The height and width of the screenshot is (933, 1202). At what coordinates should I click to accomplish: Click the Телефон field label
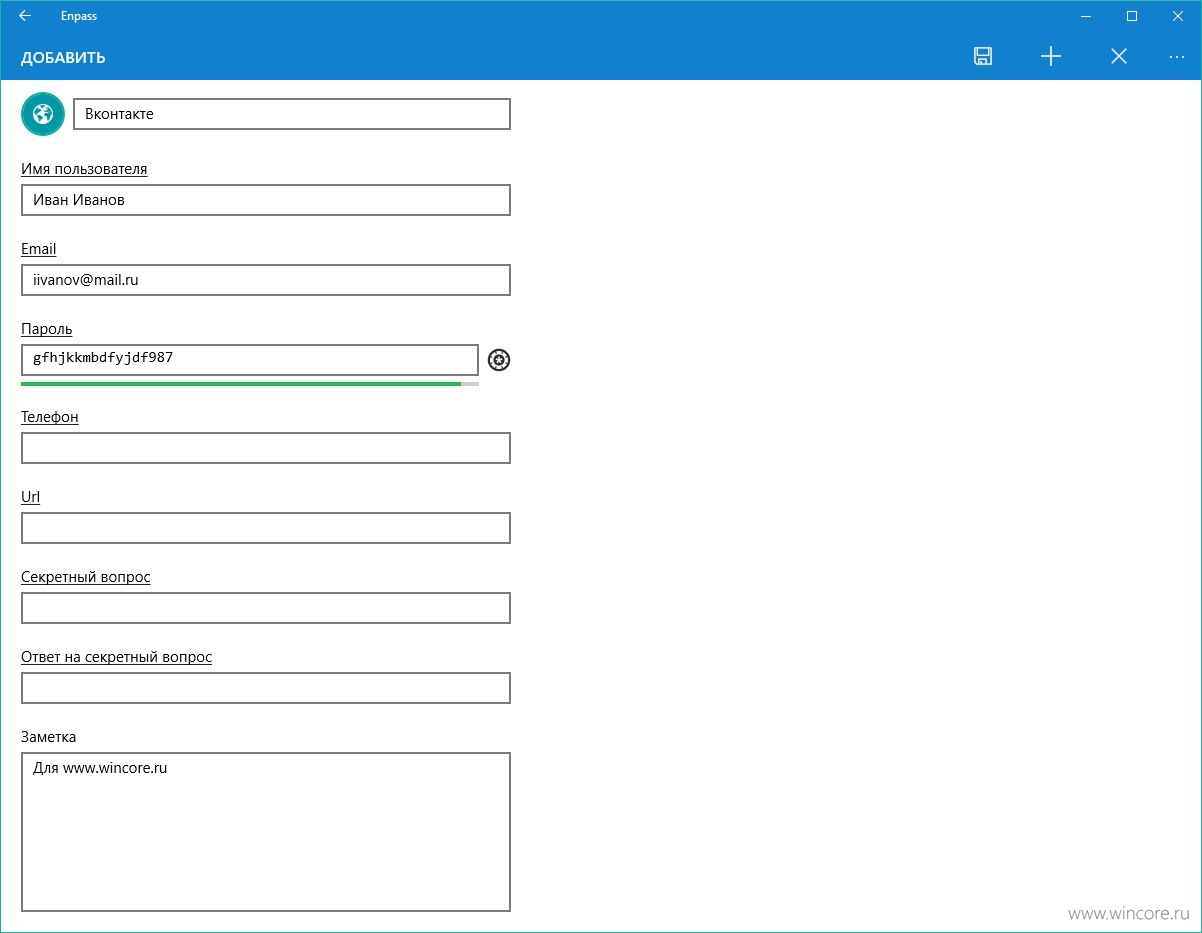tap(50, 417)
